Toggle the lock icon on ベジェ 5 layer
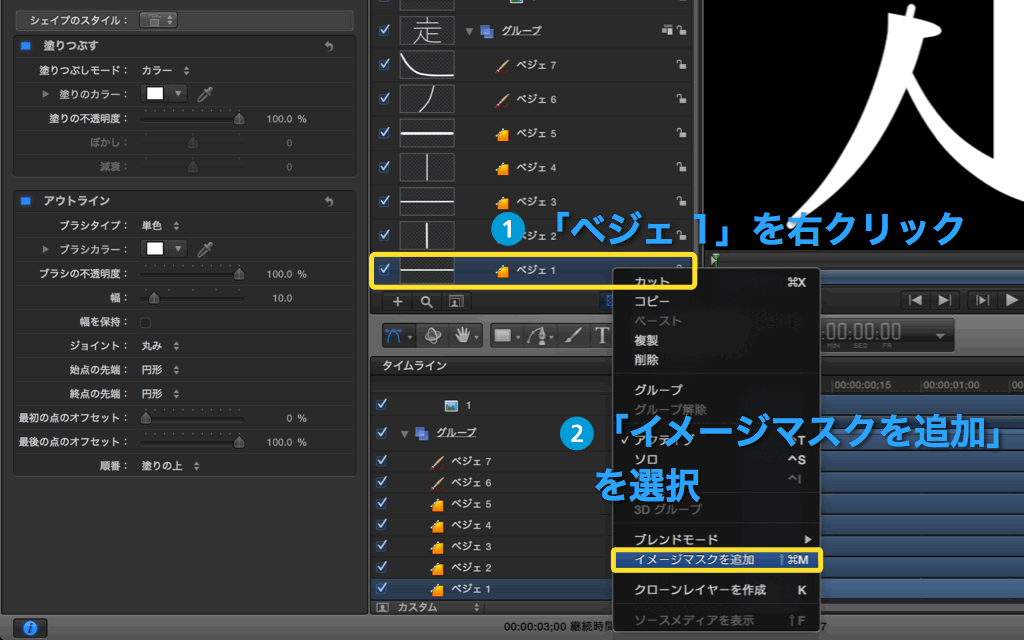This screenshot has height=640, width=1024. 681,133
